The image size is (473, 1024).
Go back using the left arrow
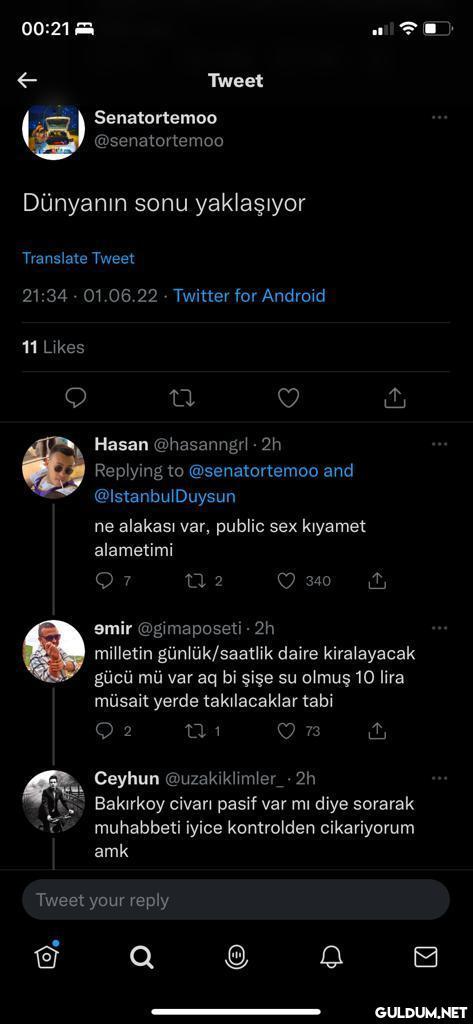[x=27, y=80]
